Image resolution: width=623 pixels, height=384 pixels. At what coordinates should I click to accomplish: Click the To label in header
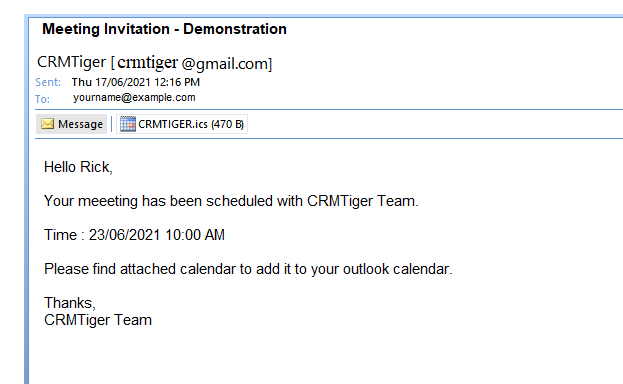(42, 99)
